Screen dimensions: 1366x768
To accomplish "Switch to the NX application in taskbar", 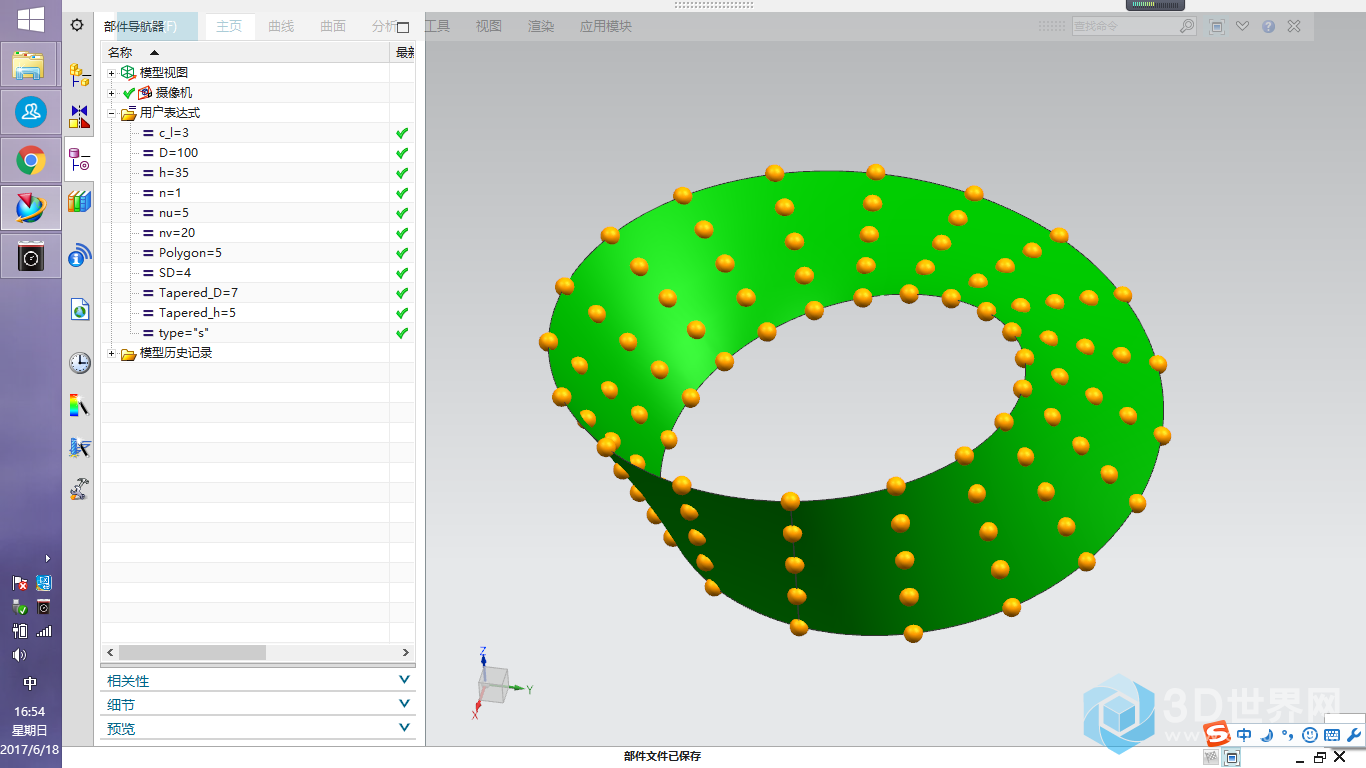I will coord(31,206).
